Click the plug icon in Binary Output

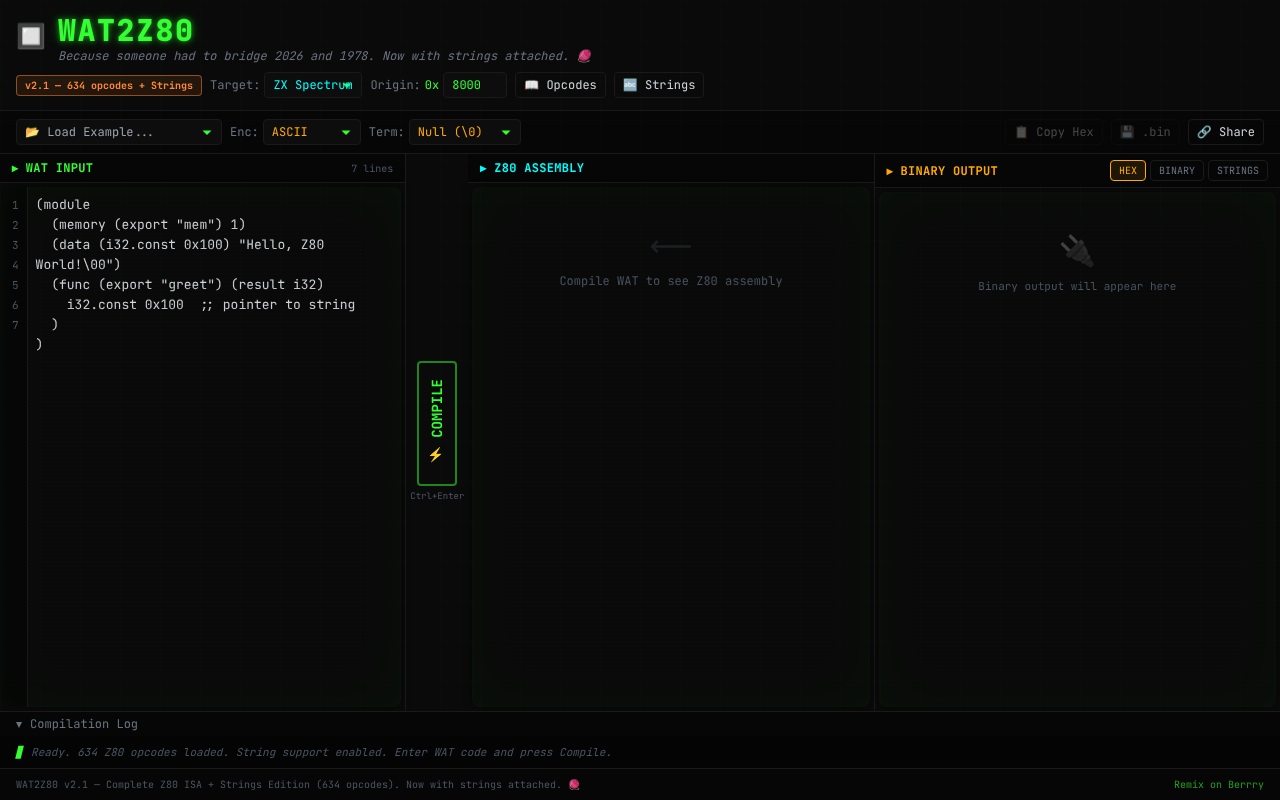(1077, 250)
